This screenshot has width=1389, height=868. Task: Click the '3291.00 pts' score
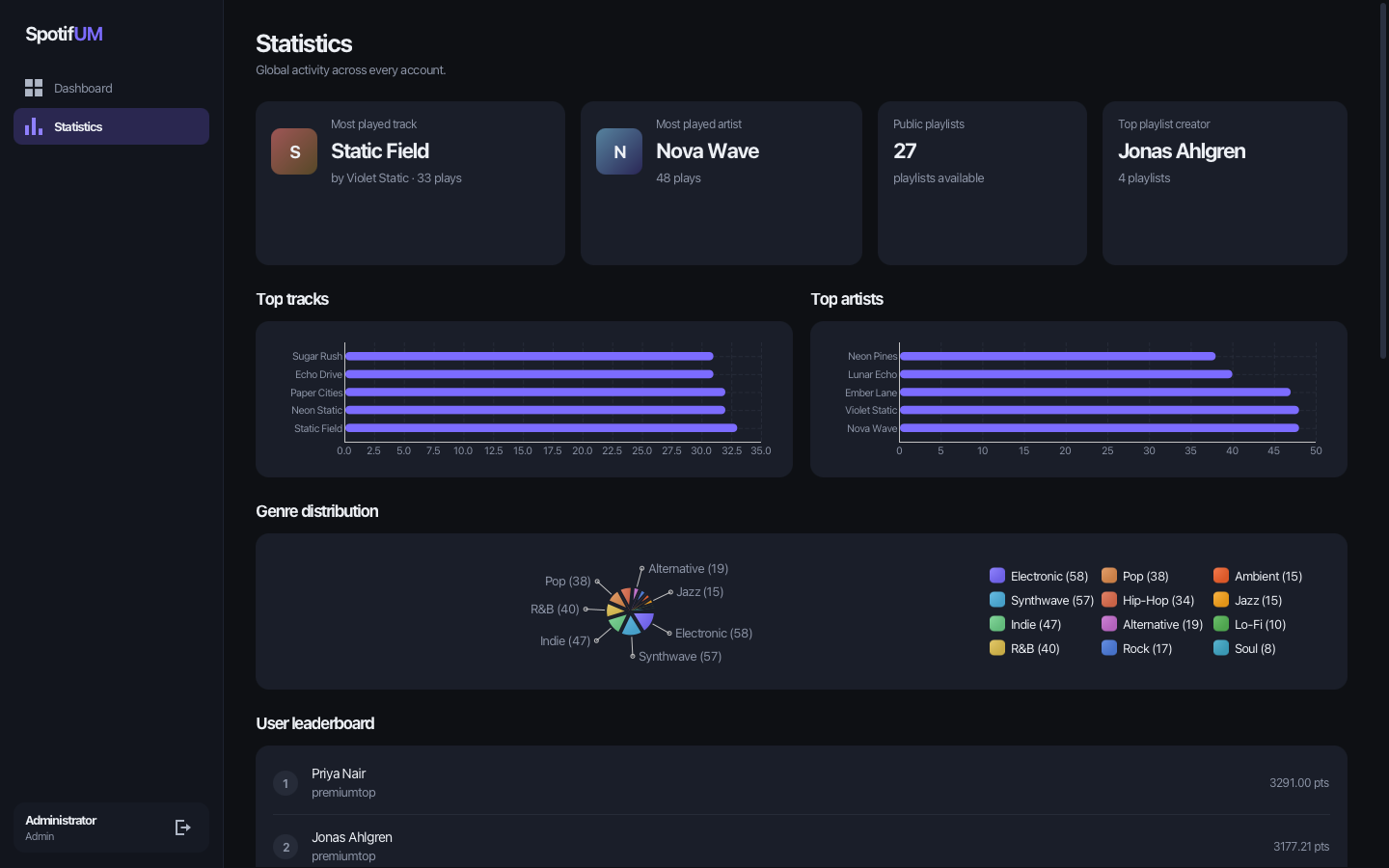[x=1299, y=783]
